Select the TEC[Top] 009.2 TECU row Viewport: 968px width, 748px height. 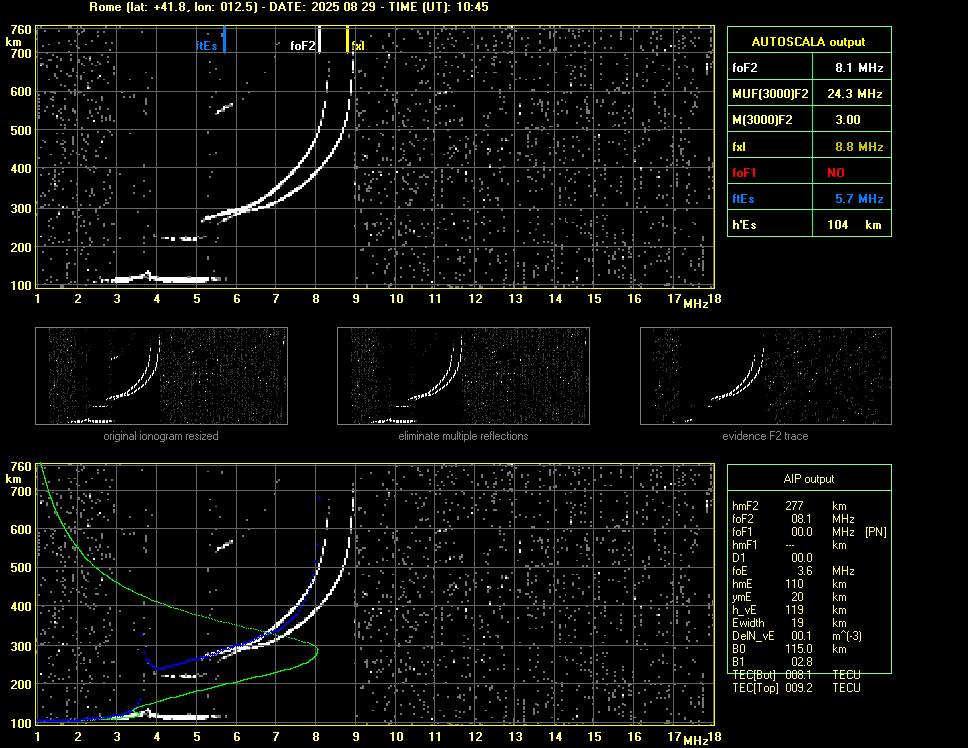coord(796,688)
